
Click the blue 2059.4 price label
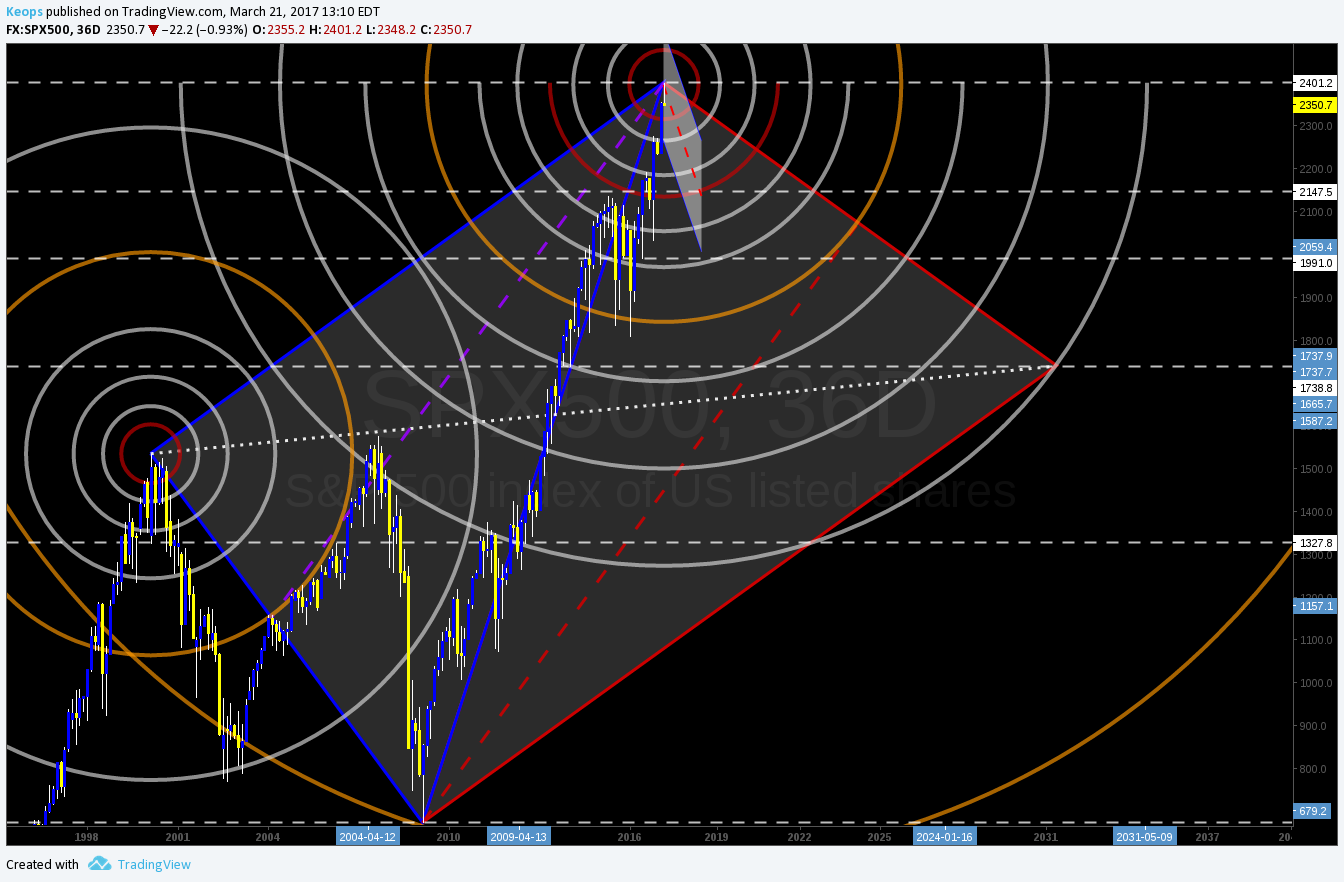point(1315,247)
